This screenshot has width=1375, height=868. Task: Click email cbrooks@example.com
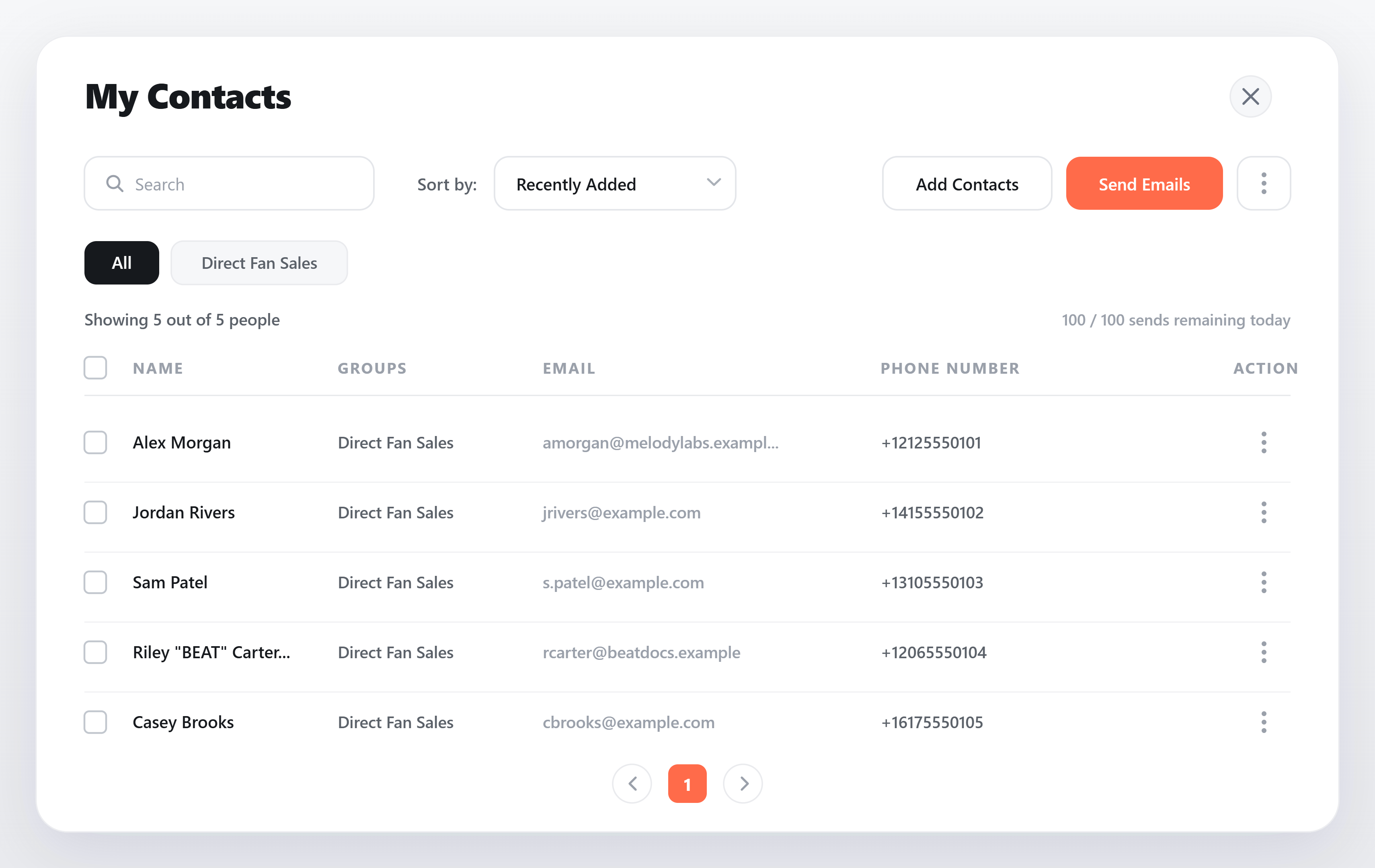point(628,723)
